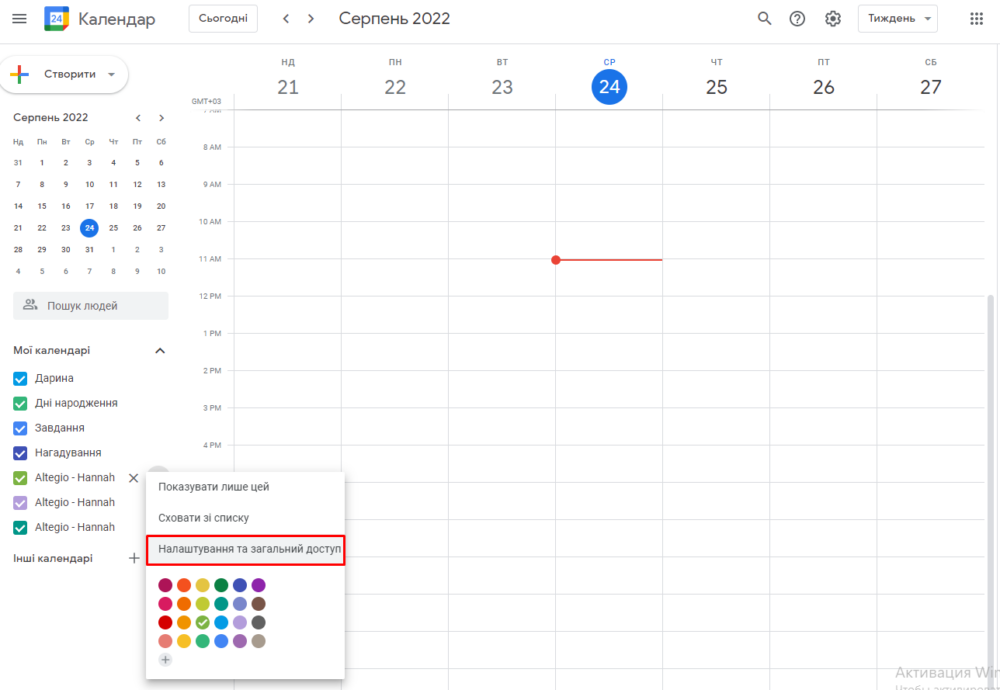The width and height of the screenshot is (1000, 690).
Task: Toggle the Дні народження calendar checkbox
Action: tap(20, 404)
